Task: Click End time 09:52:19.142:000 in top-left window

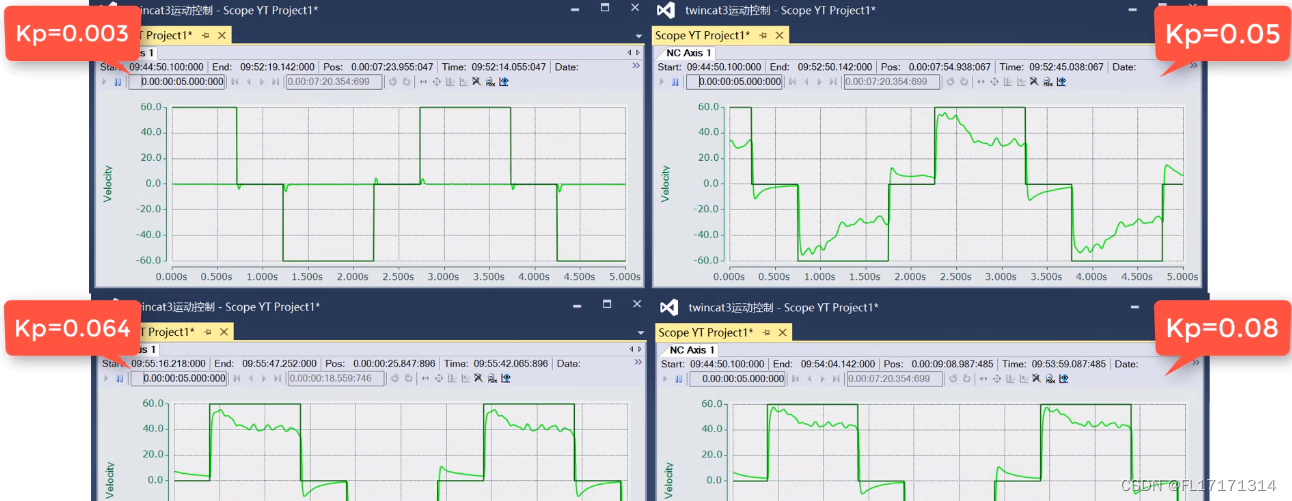Action: coord(277,67)
